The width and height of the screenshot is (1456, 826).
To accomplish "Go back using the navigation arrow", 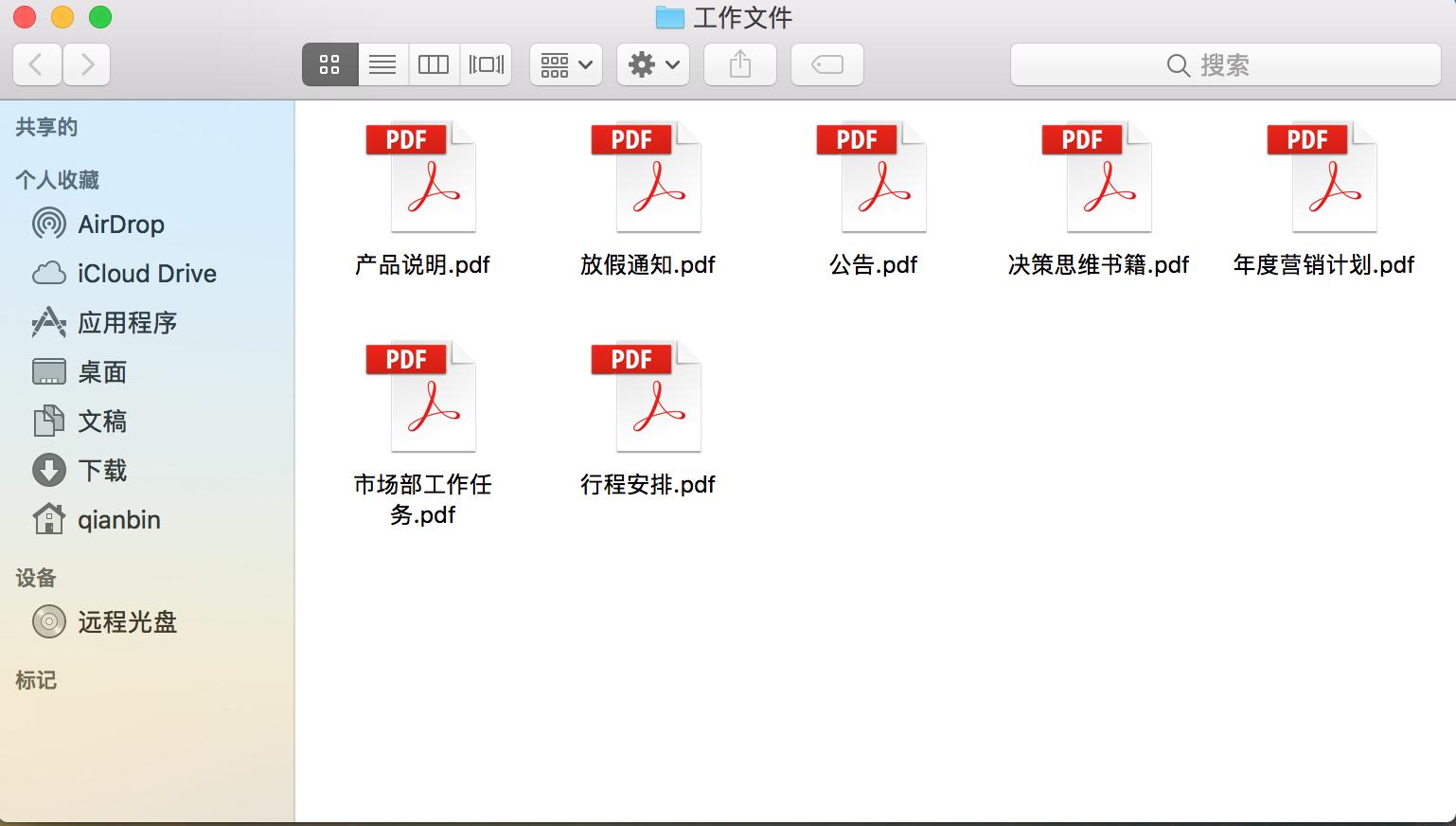I will tap(36, 64).
